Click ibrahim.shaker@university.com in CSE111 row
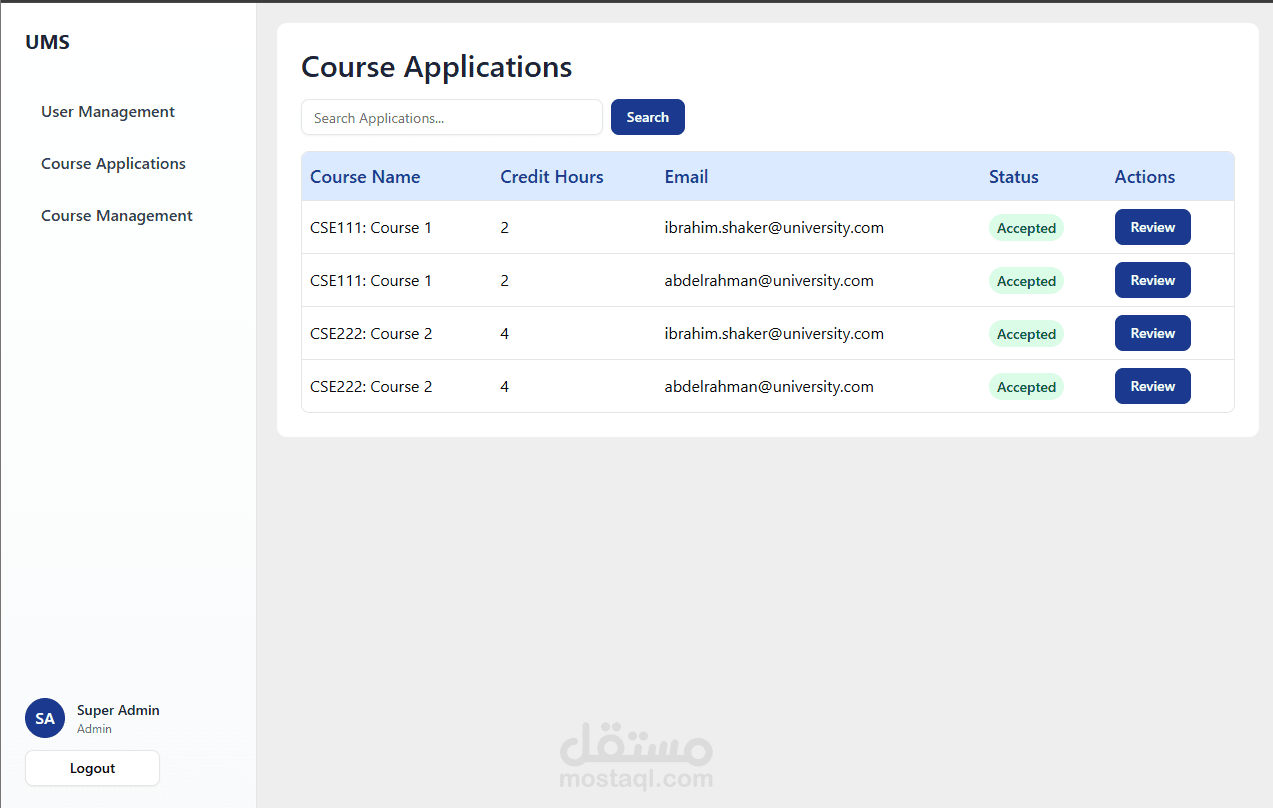Screen dimensions: 1273x808 (x=774, y=227)
